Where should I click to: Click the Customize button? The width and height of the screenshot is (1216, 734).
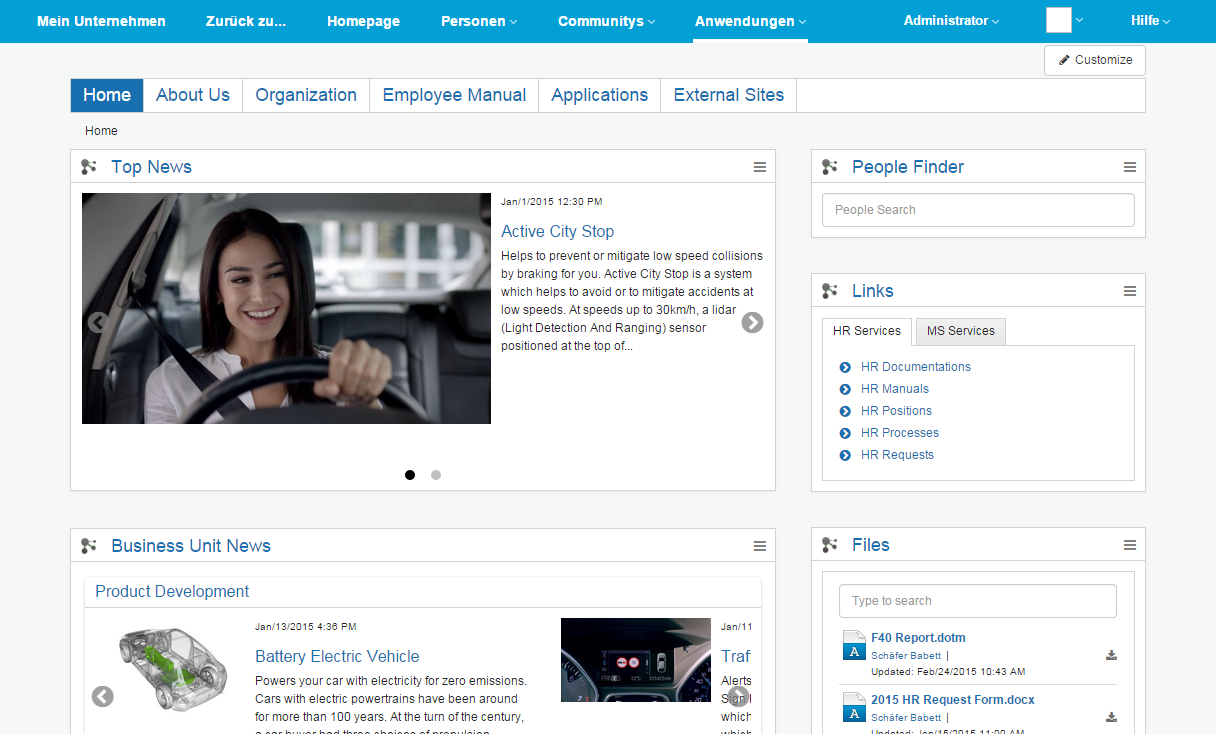click(1095, 60)
